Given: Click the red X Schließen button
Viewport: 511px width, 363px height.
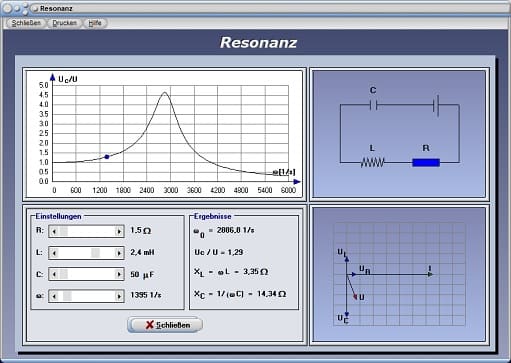Looking at the screenshot, I should 165,325.
